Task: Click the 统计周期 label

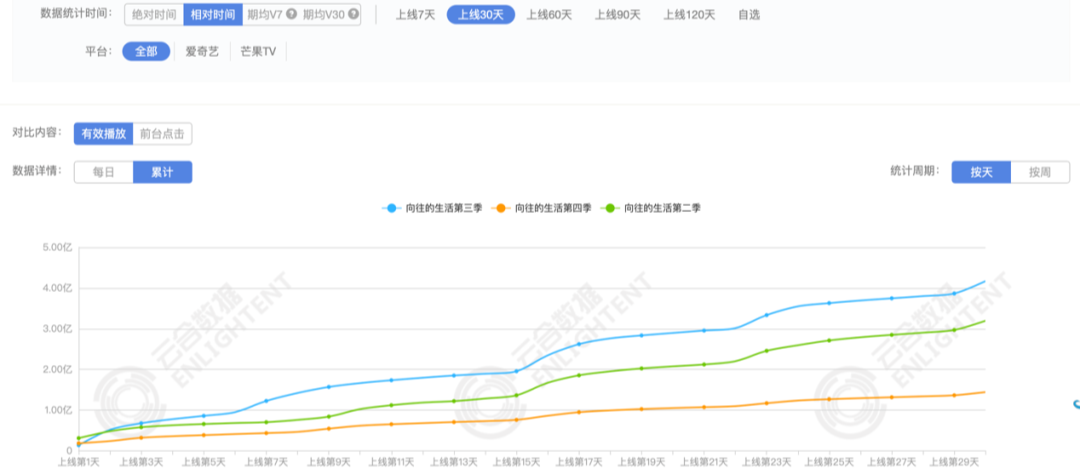Action: [915, 171]
